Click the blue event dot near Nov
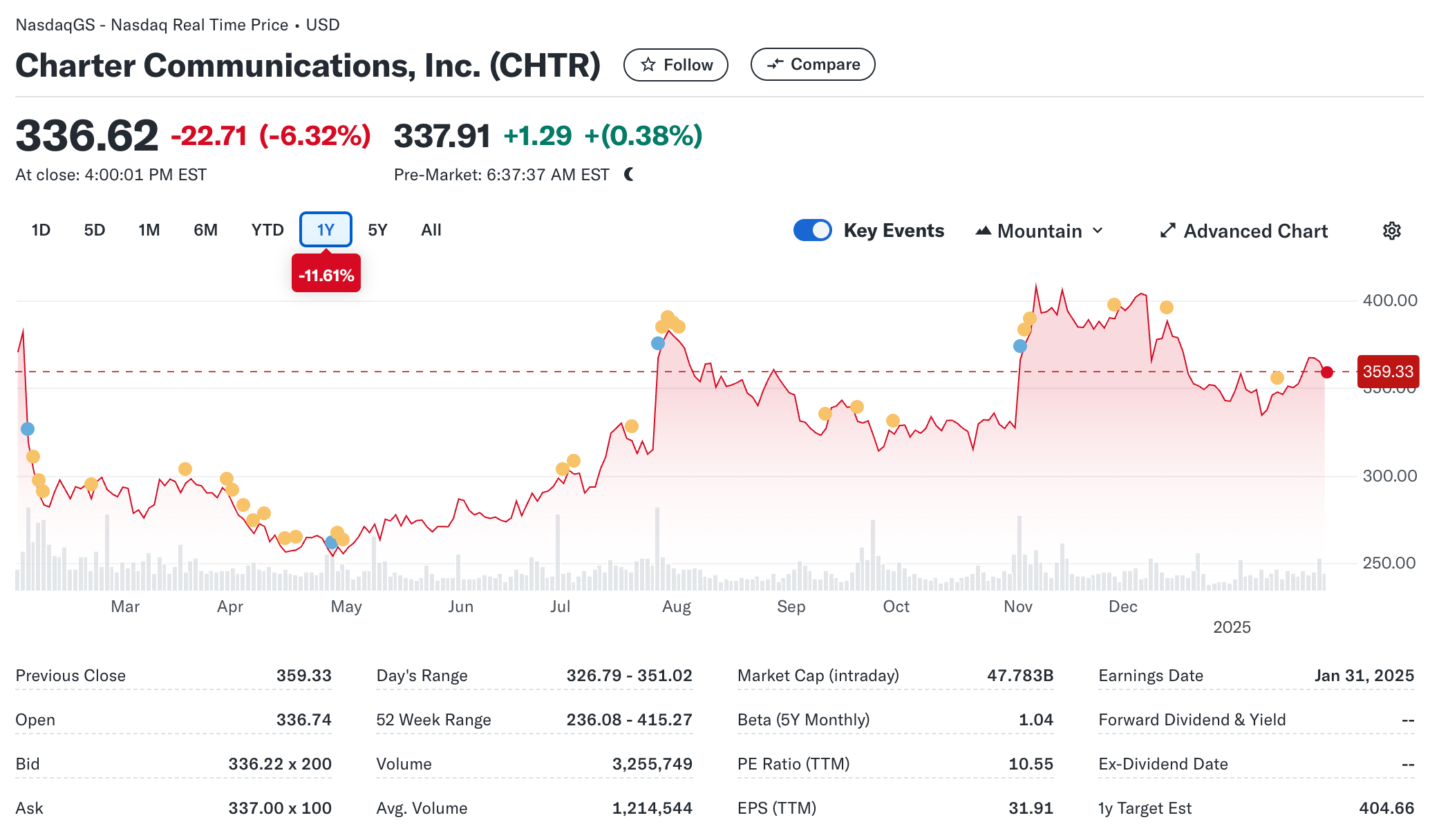The width and height of the screenshot is (1439, 840). [x=1019, y=346]
